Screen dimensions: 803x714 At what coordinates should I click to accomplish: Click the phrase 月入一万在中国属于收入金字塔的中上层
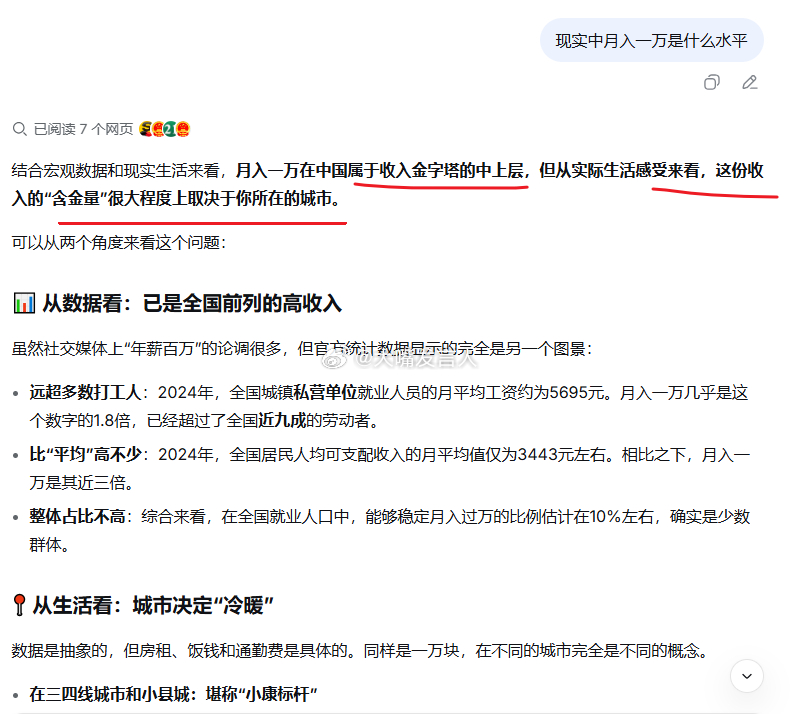(379, 171)
